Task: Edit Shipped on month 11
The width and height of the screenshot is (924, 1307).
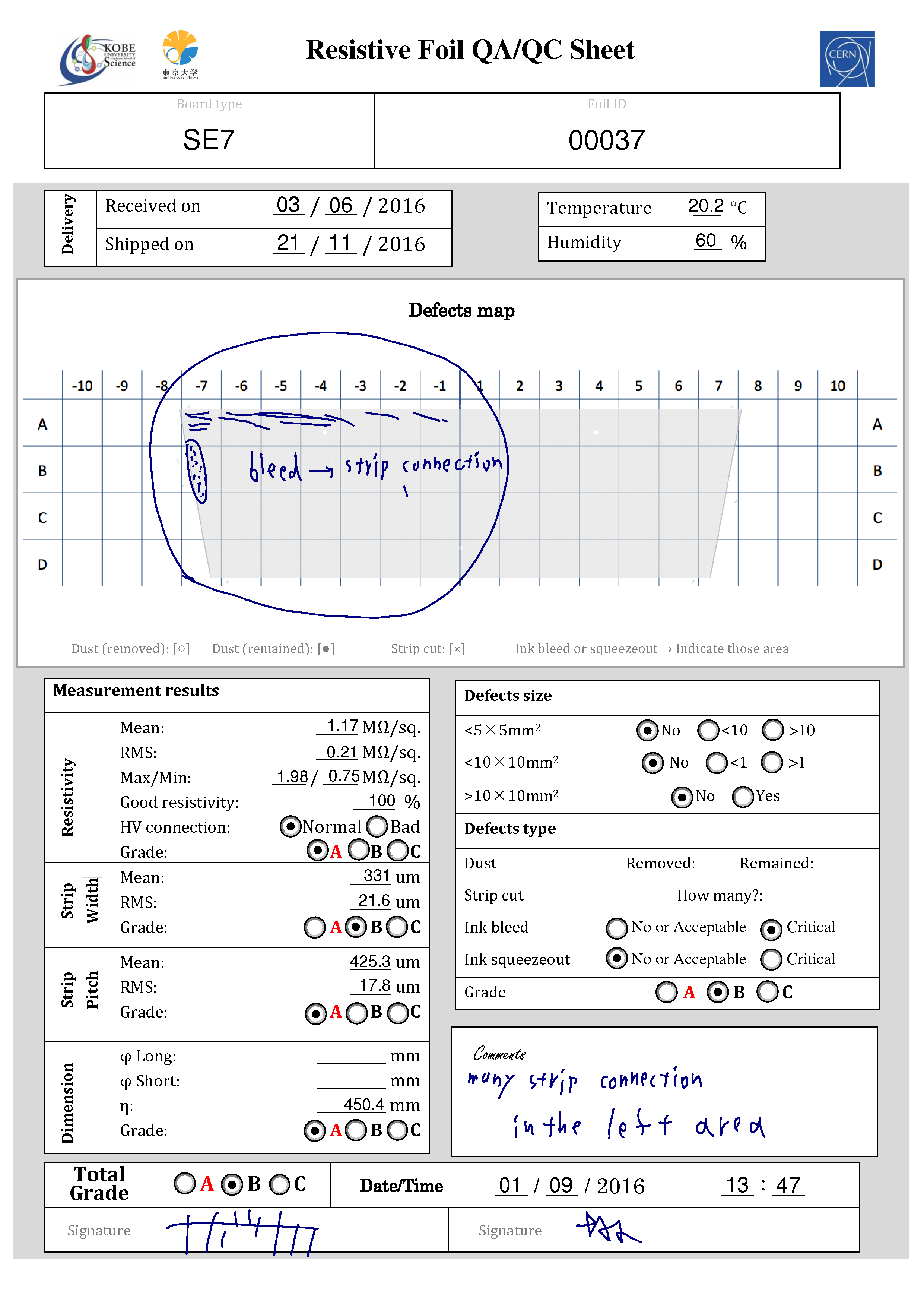Action: 340,243
